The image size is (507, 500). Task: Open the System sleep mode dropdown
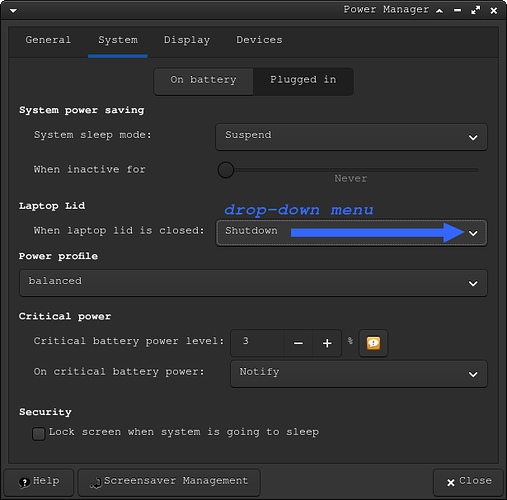(x=351, y=137)
